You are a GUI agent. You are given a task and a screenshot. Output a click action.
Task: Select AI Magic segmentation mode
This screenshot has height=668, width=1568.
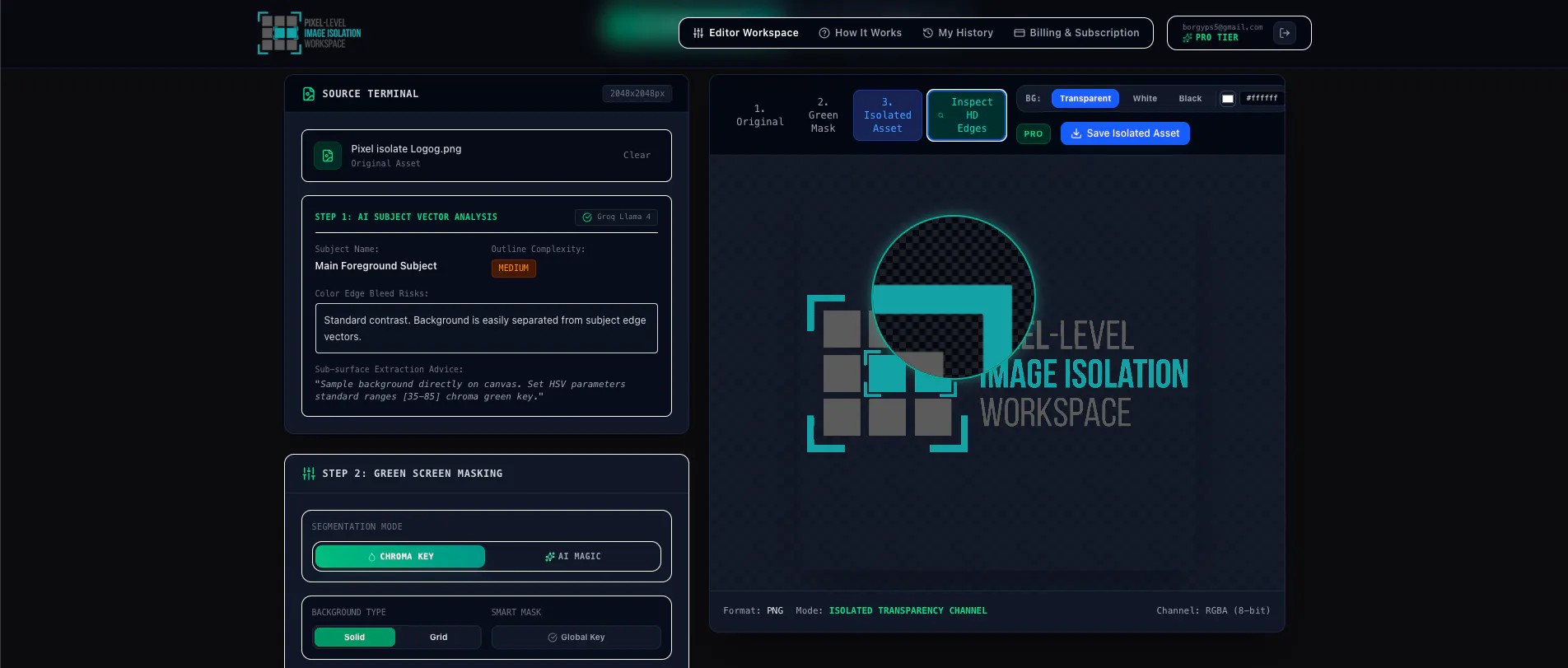point(572,557)
